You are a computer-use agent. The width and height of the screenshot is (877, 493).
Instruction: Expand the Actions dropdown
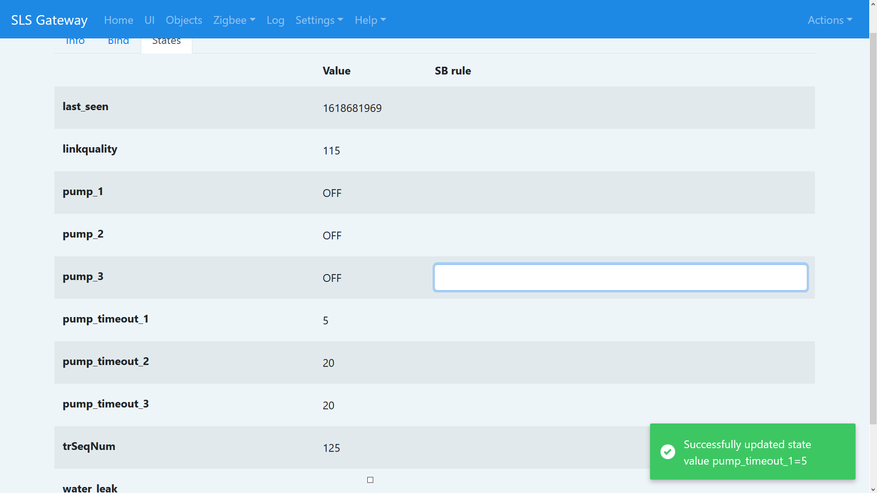pyautogui.click(x=829, y=20)
